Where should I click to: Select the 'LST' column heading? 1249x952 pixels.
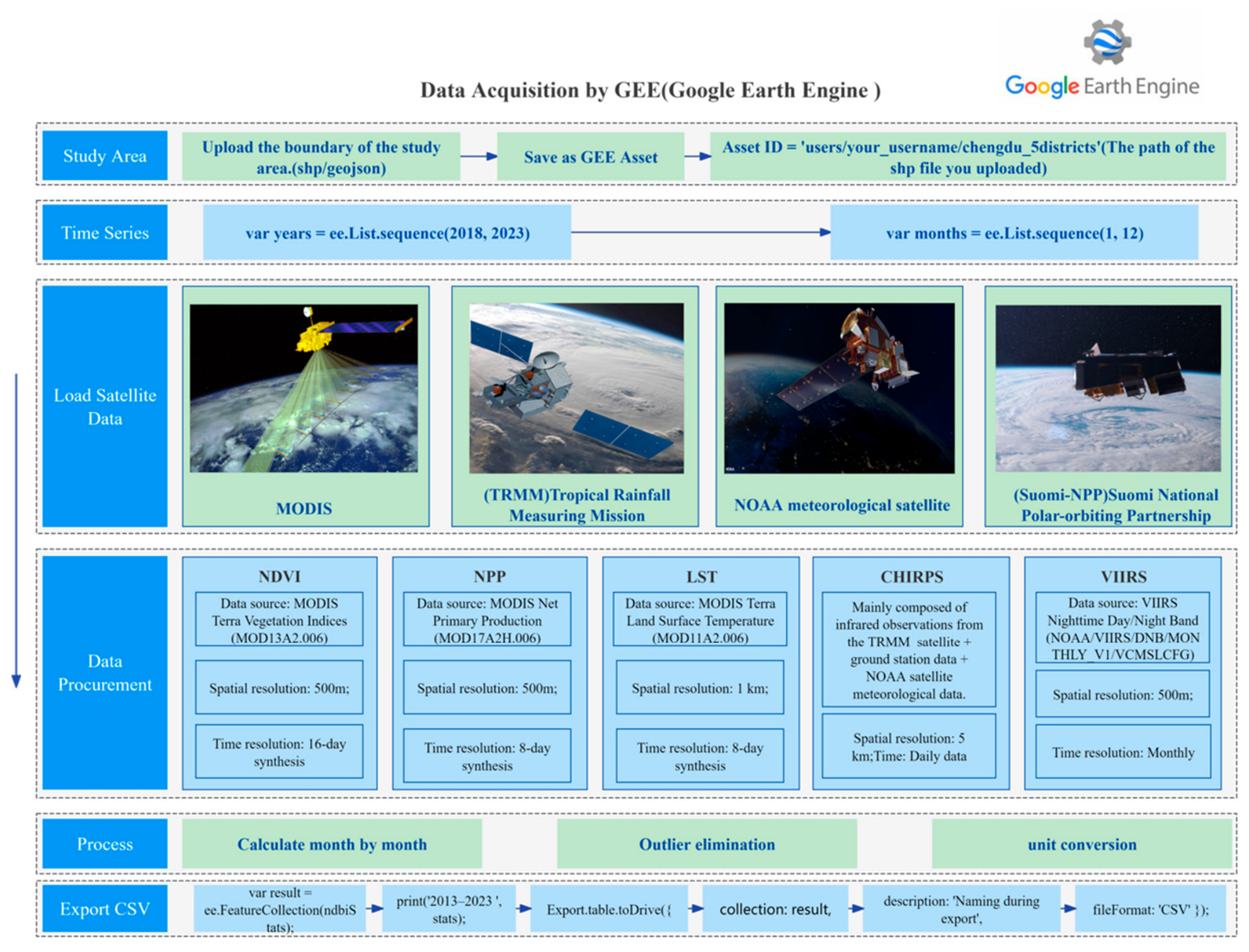tap(701, 576)
